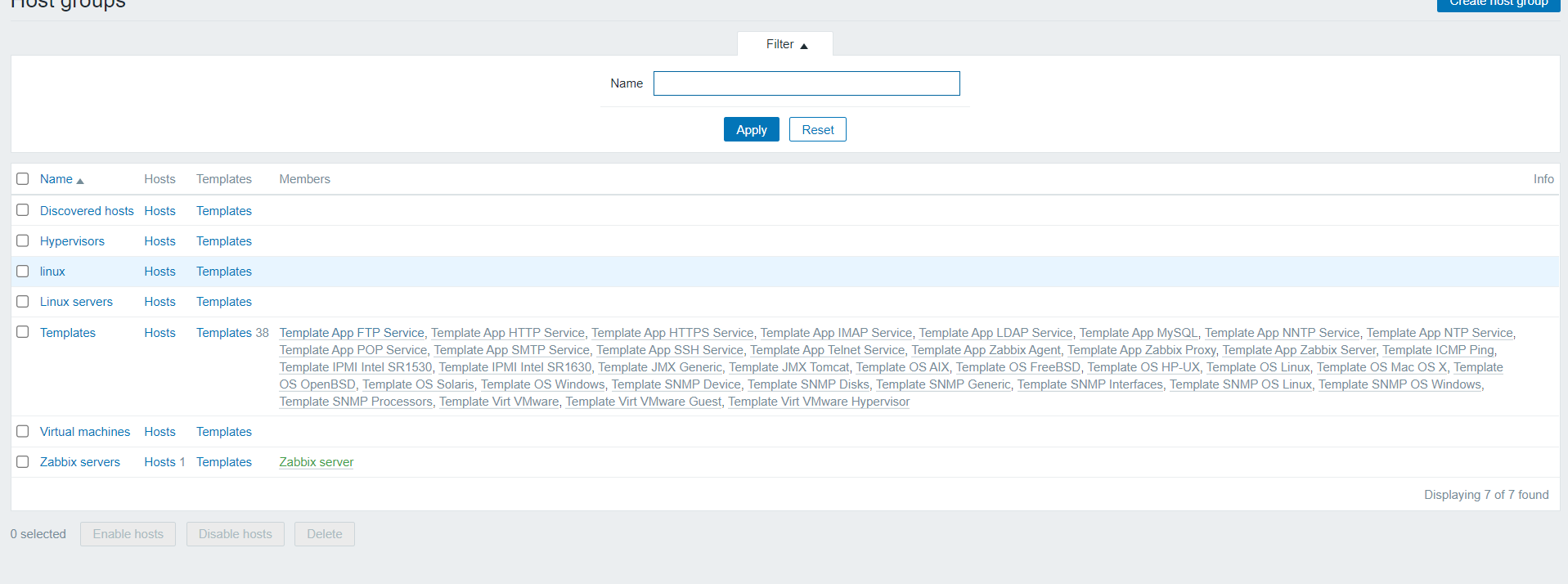Open Template App POP Service
The width and height of the screenshot is (1568, 584).
(x=353, y=350)
